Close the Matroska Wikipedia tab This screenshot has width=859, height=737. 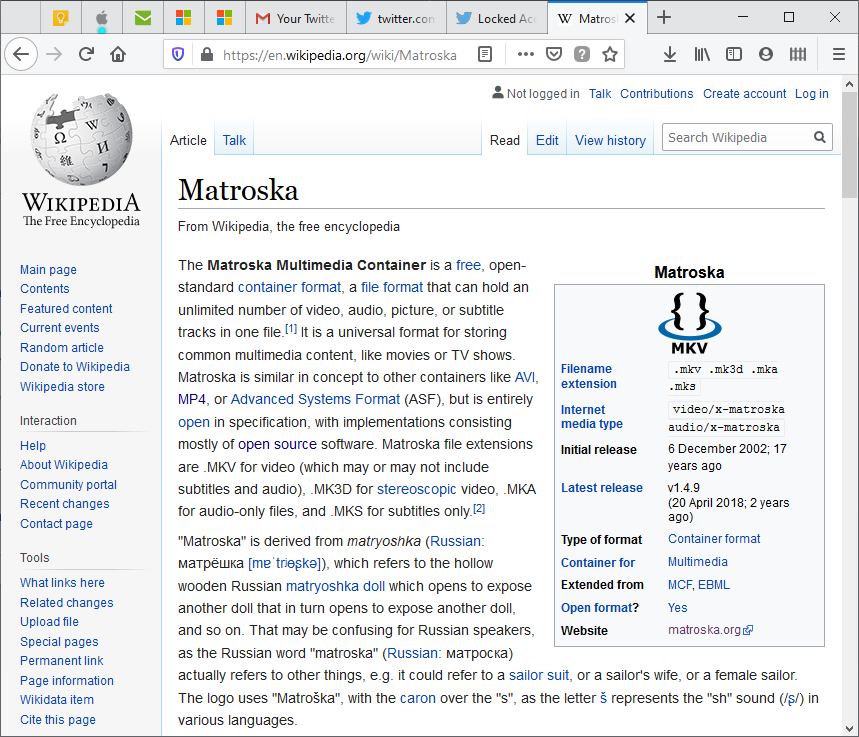click(630, 18)
